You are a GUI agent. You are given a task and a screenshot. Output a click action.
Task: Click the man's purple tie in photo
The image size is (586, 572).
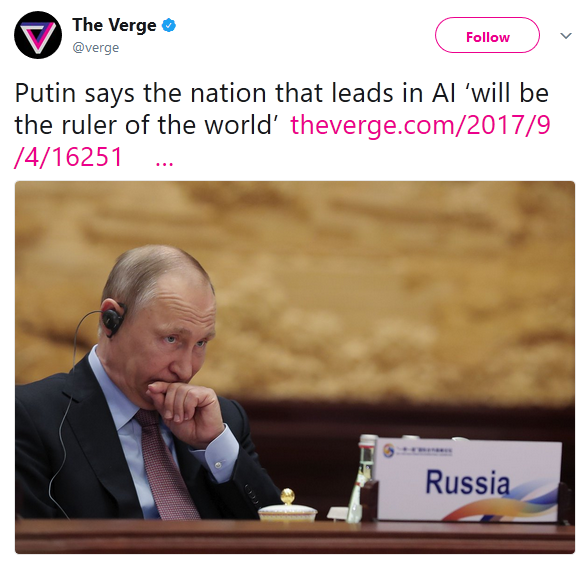pyautogui.click(x=167, y=464)
